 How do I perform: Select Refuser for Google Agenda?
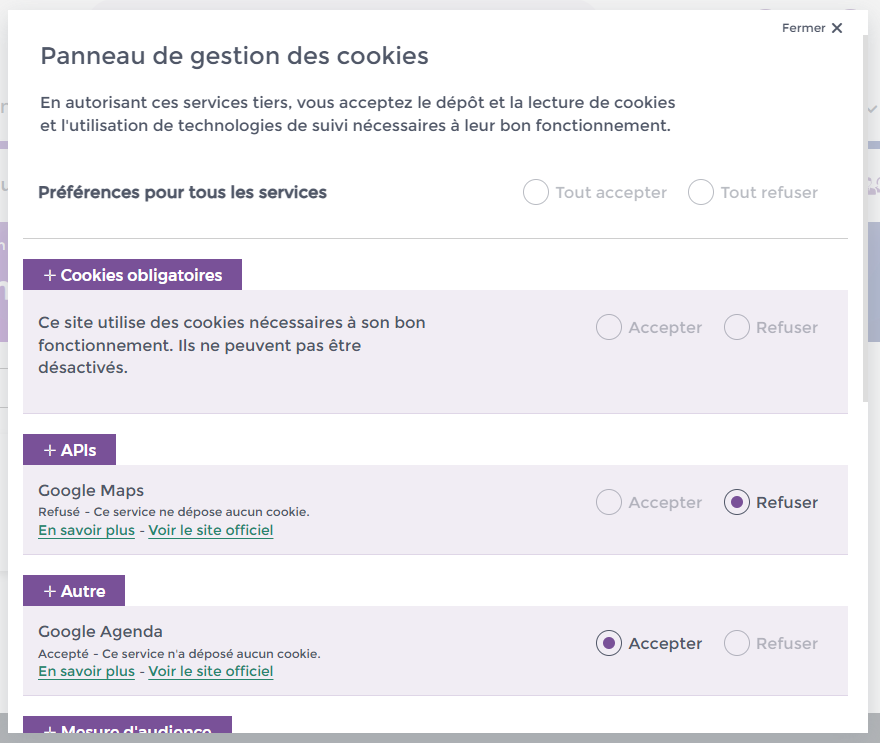(736, 643)
